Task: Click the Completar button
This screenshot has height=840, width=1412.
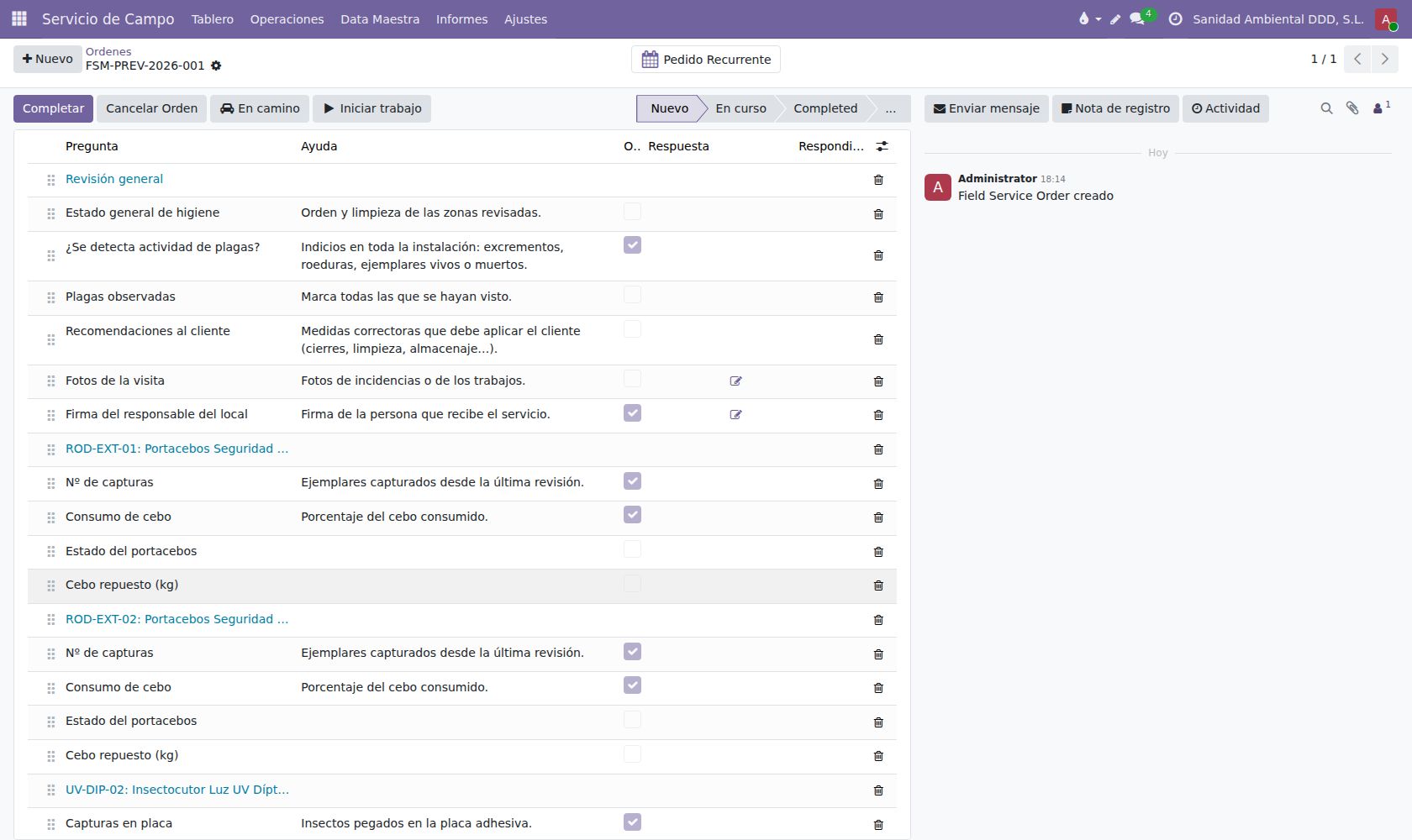Action: pyautogui.click(x=53, y=108)
